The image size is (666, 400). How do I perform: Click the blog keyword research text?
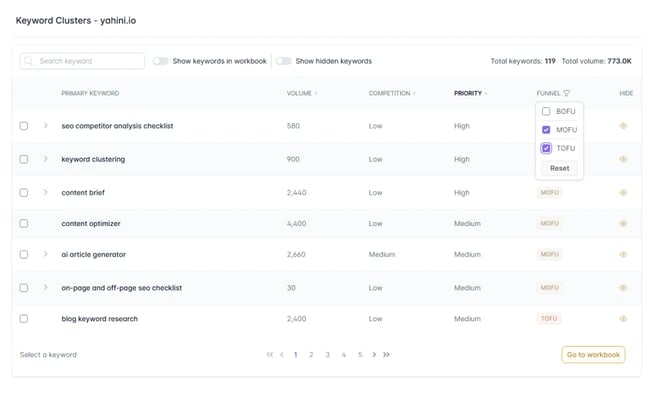tap(99, 318)
